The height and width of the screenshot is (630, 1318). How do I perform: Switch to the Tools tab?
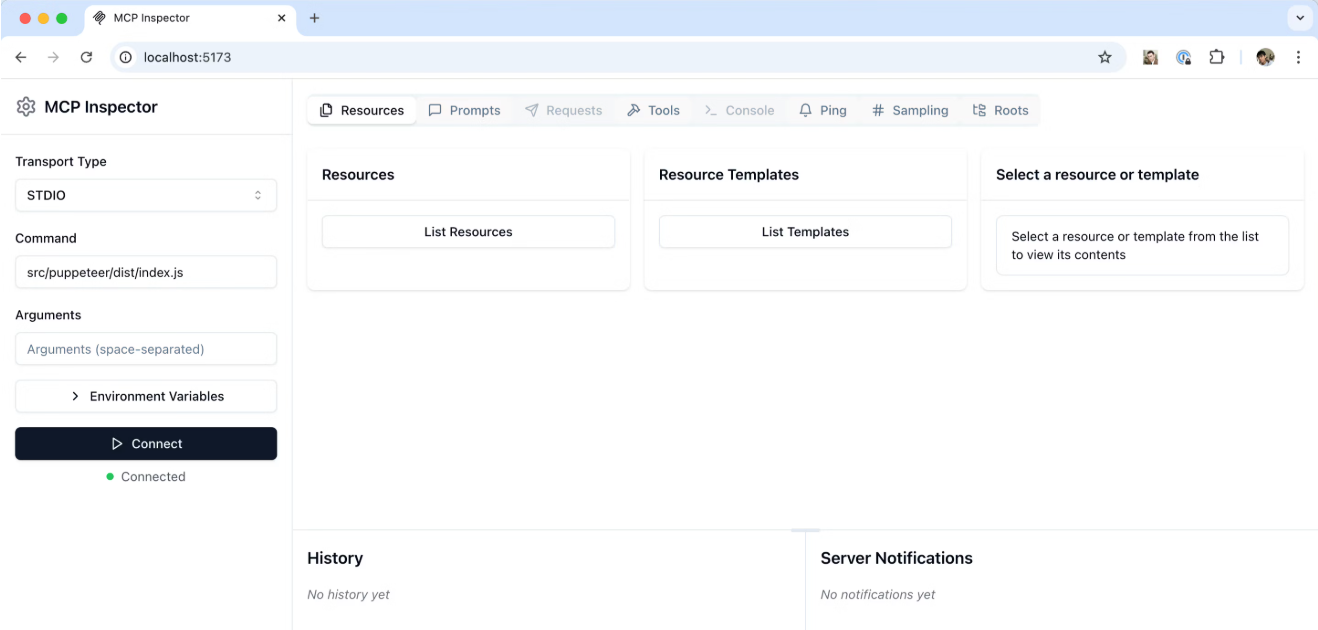point(653,110)
